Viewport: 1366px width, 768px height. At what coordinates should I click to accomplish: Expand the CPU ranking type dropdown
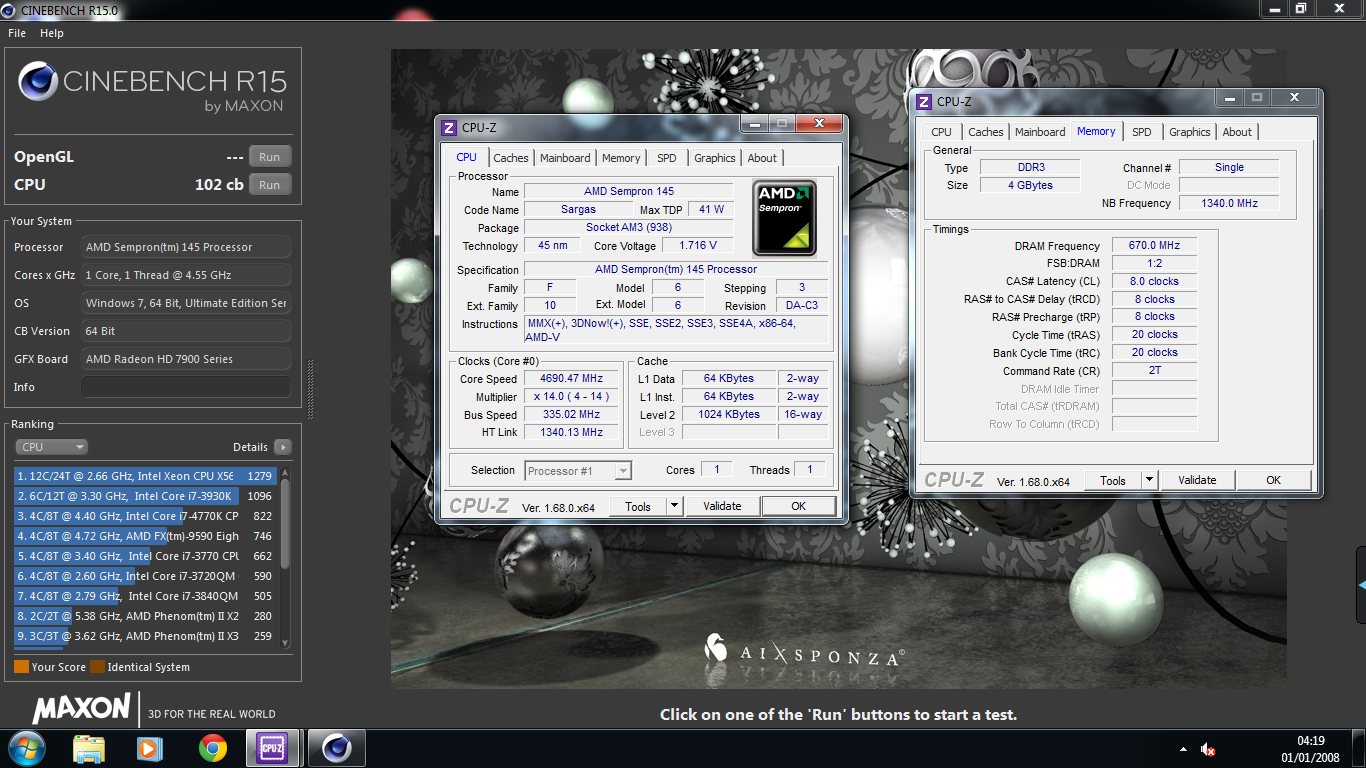pos(51,447)
